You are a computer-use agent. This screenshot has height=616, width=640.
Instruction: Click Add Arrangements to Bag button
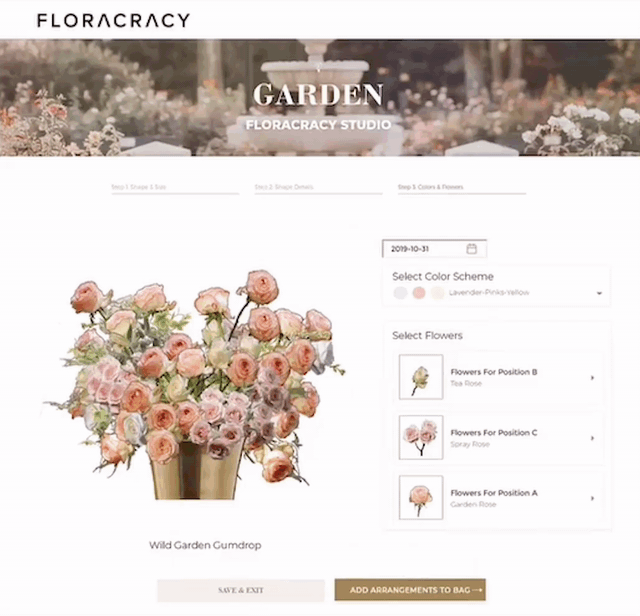pyautogui.click(x=410, y=590)
